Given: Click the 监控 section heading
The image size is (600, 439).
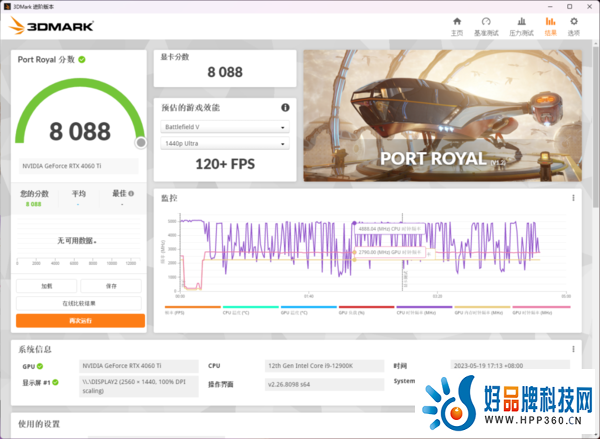Looking at the screenshot, I should [x=169, y=198].
